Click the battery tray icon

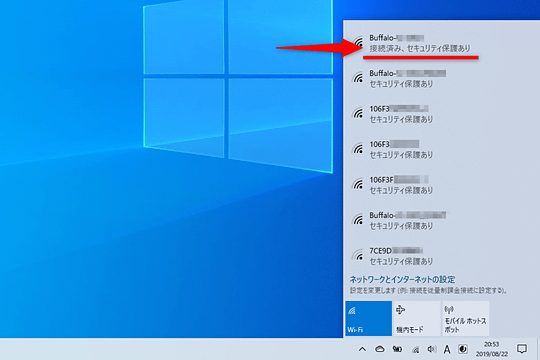click(x=397, y=349)
